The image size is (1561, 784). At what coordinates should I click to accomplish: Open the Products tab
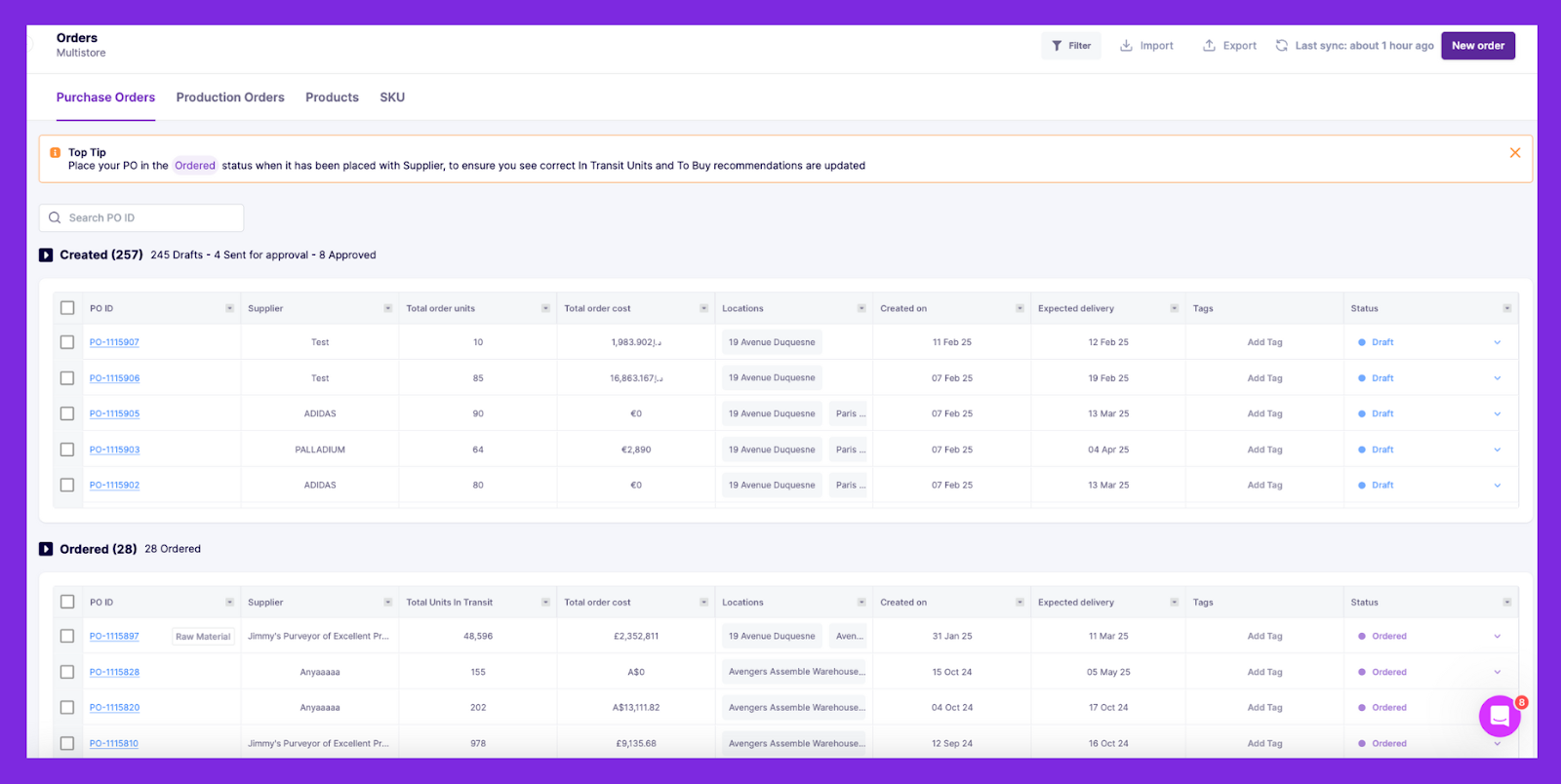click(x=332, y=98)
